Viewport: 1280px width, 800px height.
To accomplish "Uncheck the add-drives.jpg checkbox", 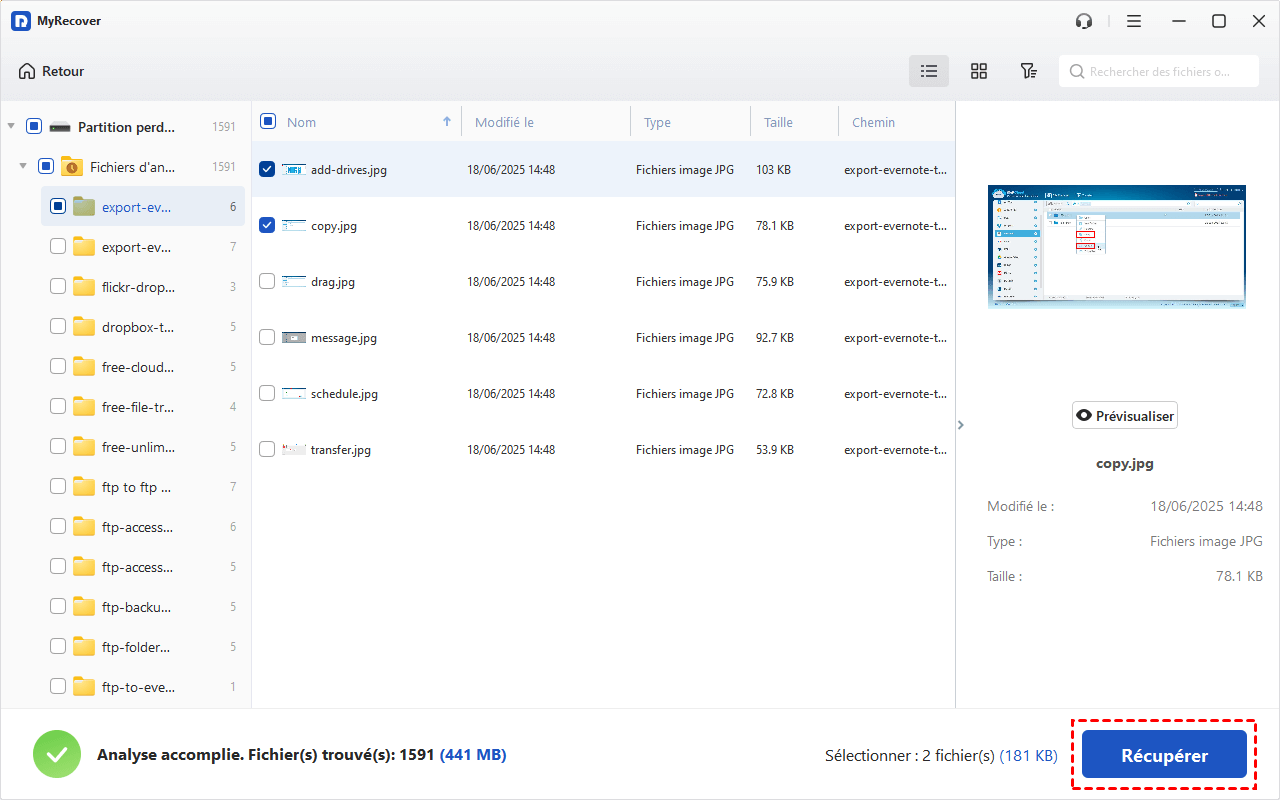I will (267, 169).
